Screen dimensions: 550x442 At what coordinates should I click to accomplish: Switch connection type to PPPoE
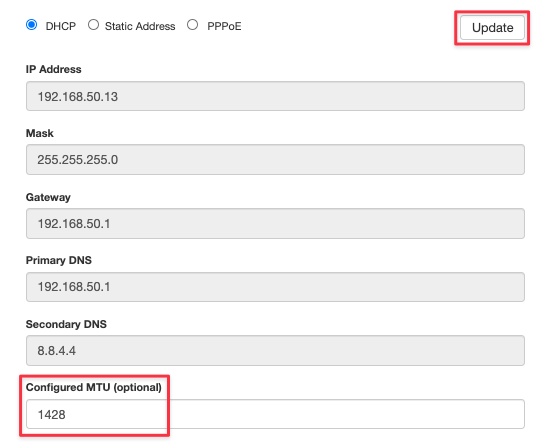click(192, 25)
